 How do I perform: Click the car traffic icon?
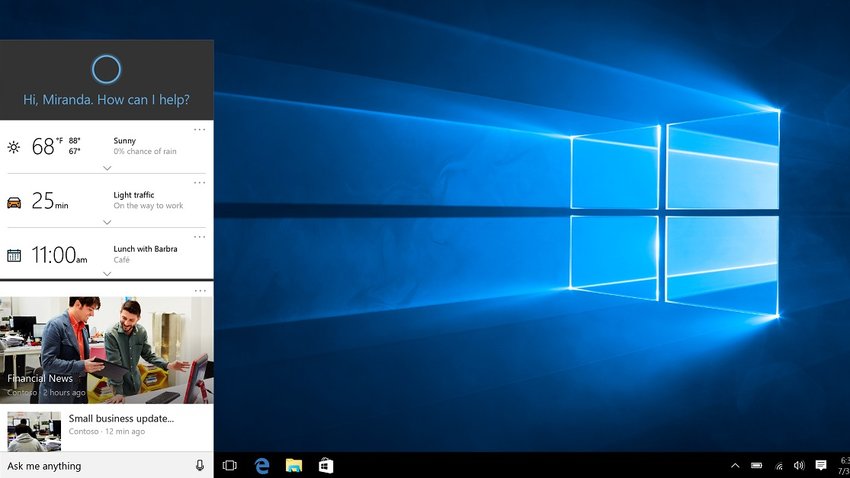click(14, 203)
